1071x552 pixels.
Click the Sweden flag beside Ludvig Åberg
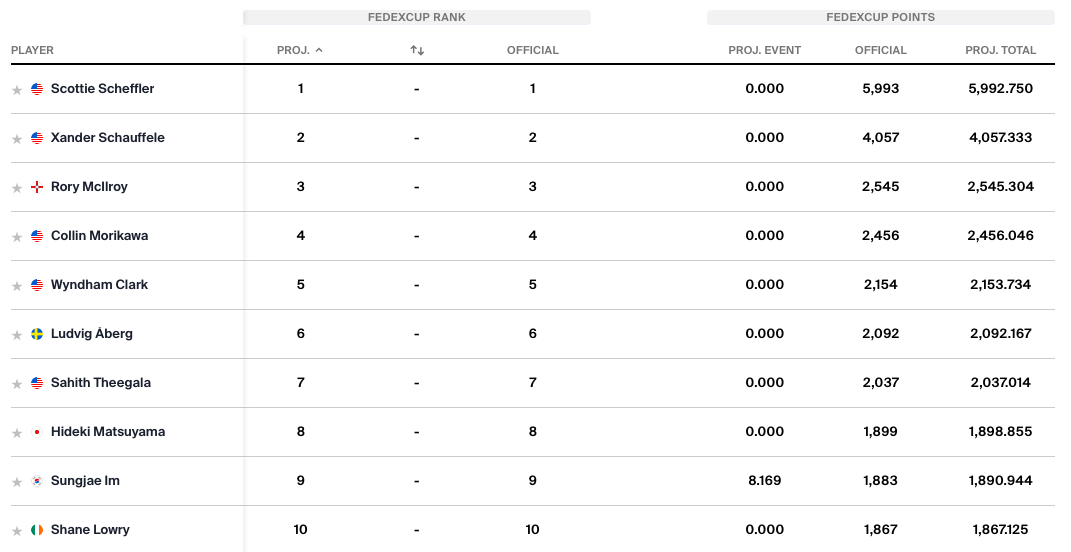pos(37,334)
